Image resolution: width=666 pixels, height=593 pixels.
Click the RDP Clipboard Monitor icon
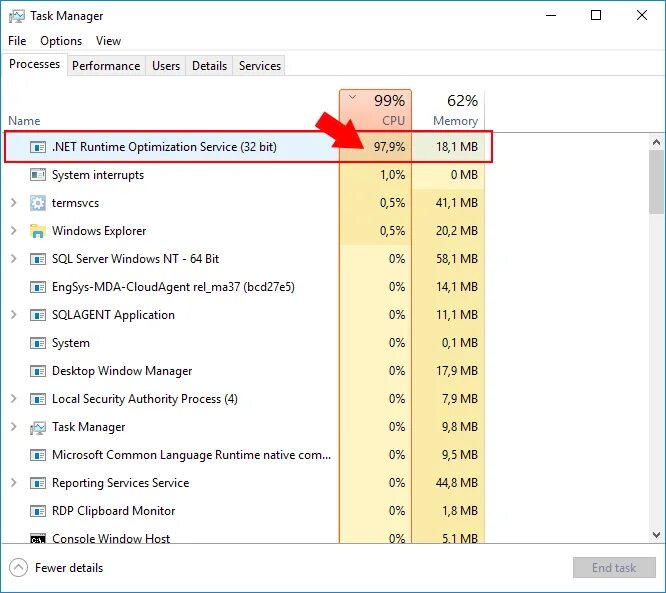pos(38,511)
